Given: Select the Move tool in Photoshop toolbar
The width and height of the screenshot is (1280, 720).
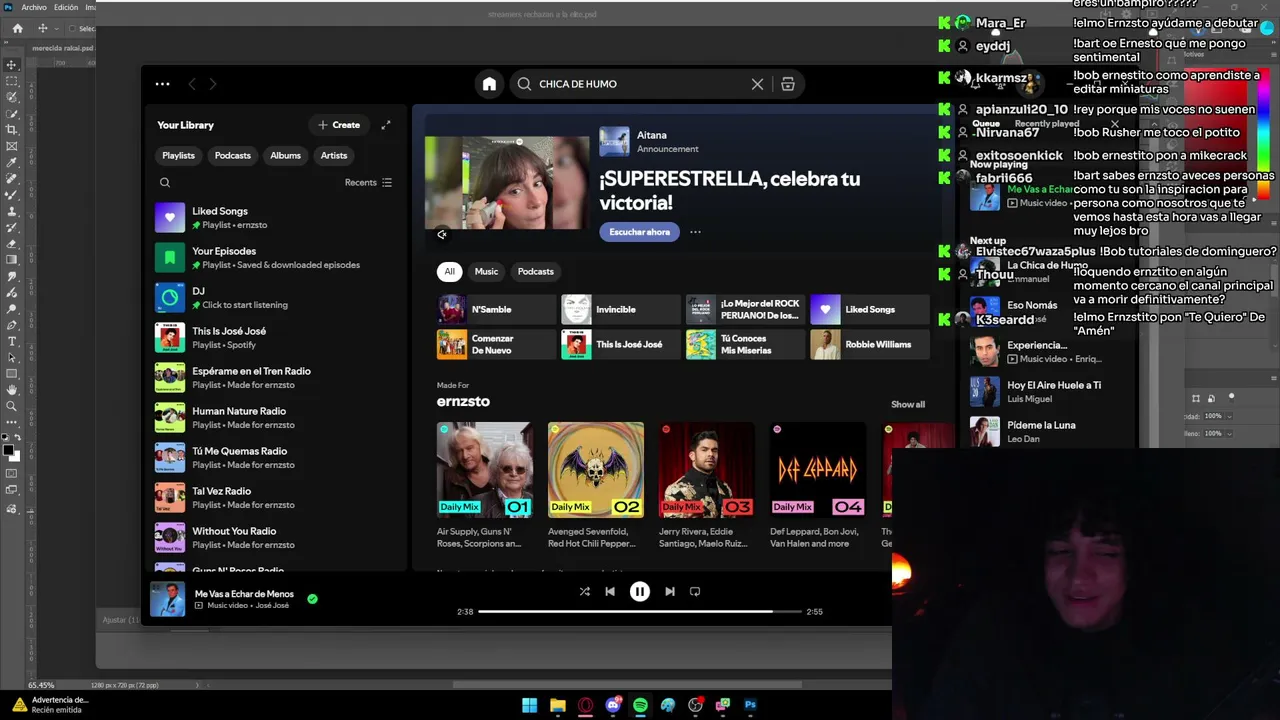Looking at the screenshot, I should click(12, 65).
